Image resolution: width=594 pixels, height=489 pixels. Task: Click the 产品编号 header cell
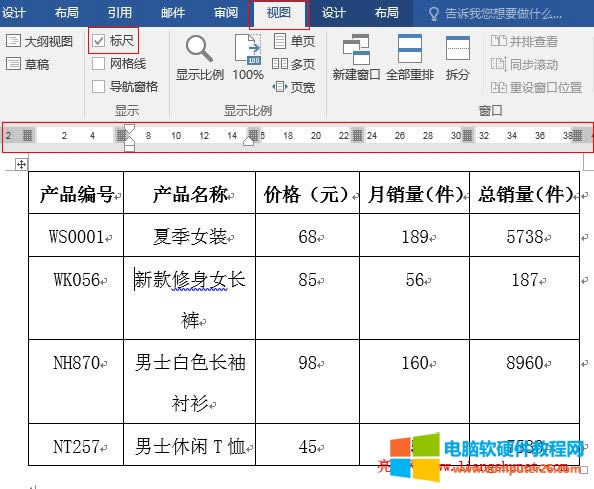[76, 193]
